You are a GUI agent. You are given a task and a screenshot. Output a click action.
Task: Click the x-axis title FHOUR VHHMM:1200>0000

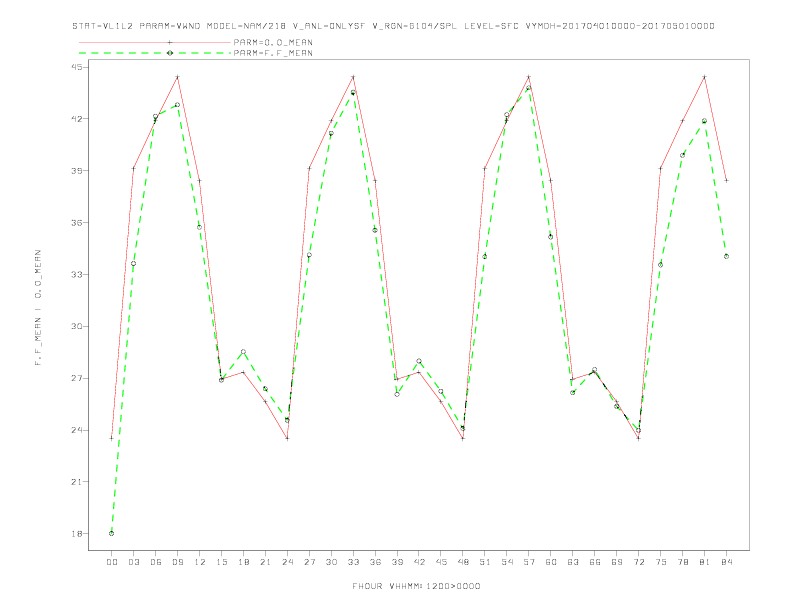pos(416,586)
